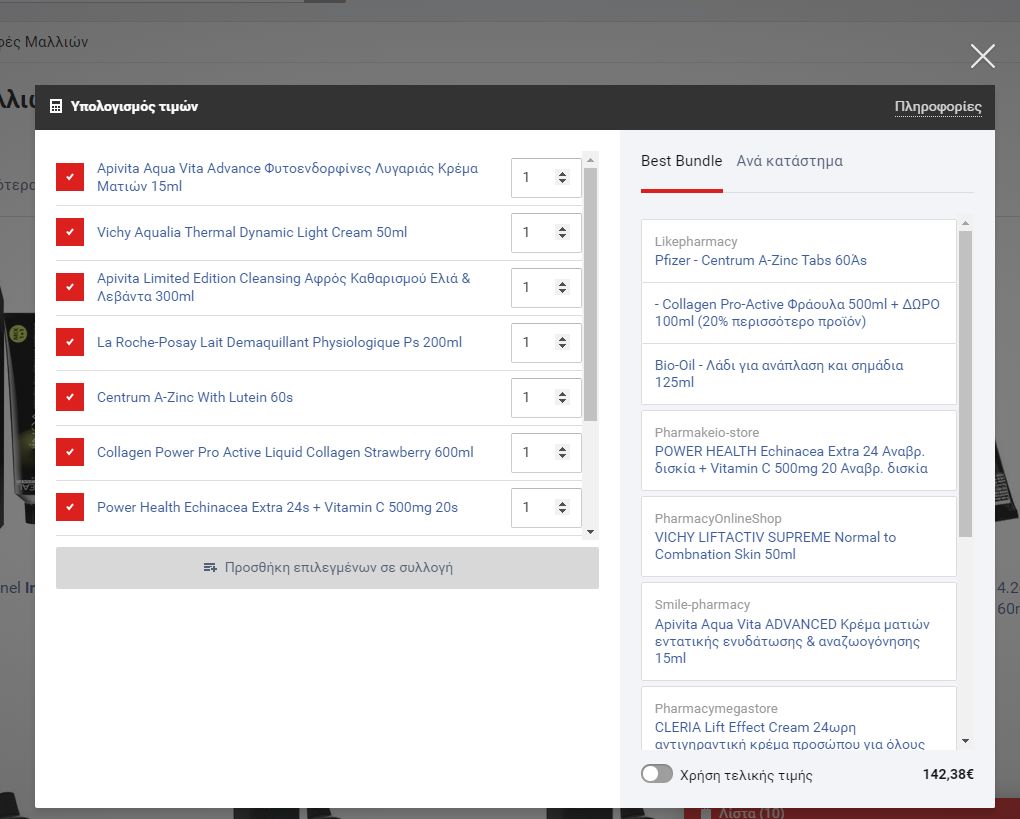The width and height of the screenshot is (1020, 819).
Task: Deselect Centrum A-Zinc With Lutein 60s checkbox
Action: tap(70, 397)
